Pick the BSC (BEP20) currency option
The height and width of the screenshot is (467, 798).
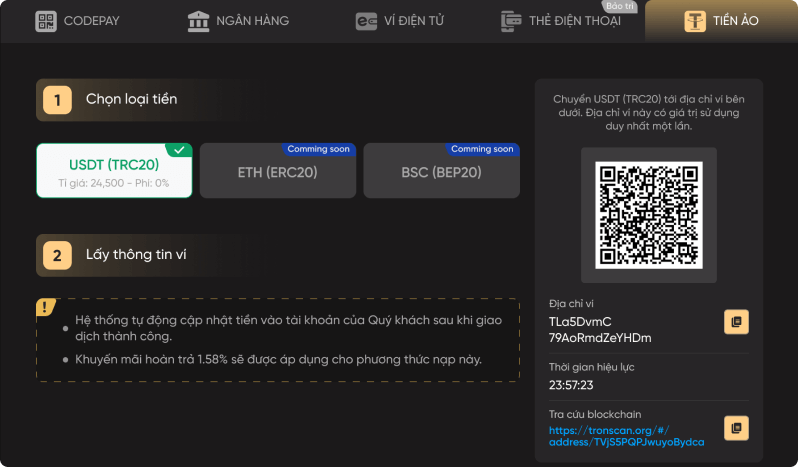441,172
